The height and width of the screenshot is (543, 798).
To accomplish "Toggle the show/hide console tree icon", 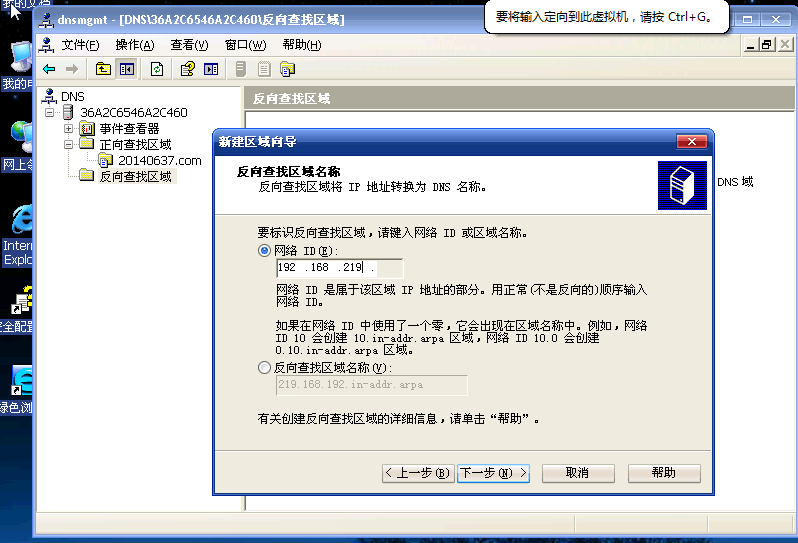I will tap(126, 69).
